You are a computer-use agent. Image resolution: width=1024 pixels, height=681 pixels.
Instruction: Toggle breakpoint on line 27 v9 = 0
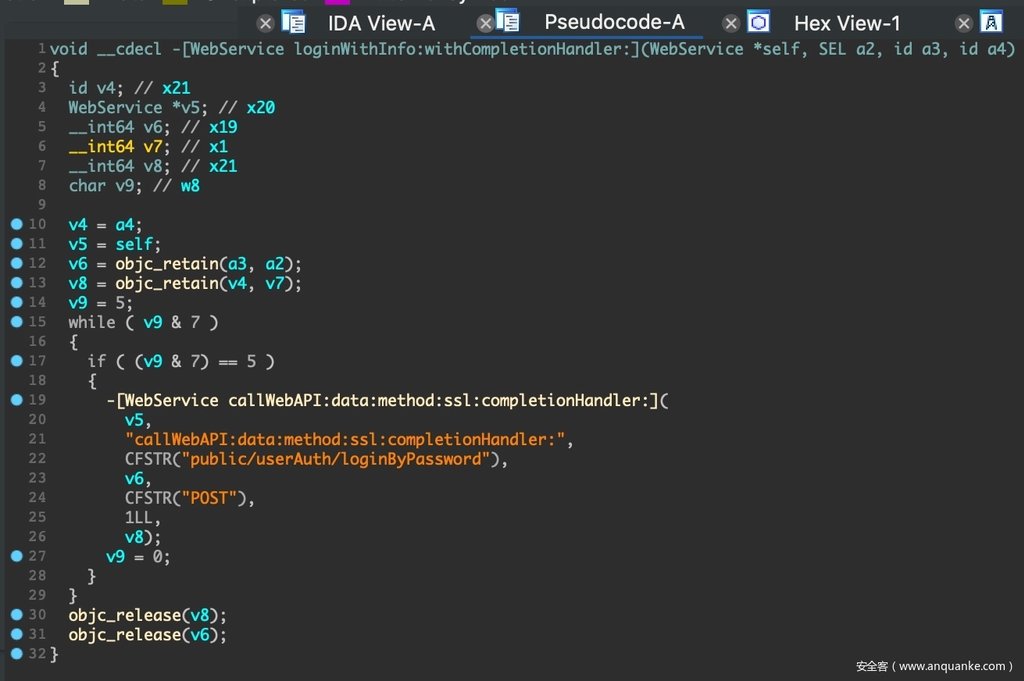[x=16, y=556]
